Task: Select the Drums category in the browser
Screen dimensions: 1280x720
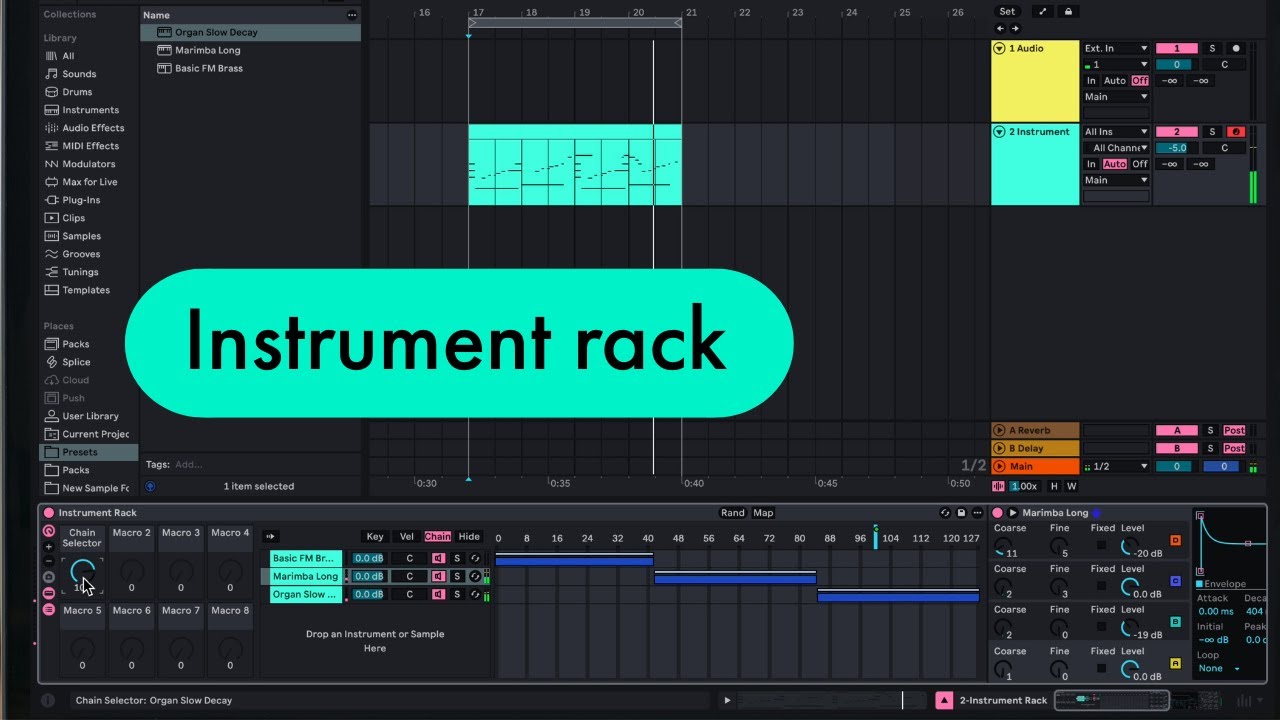Action: tap(77, 92)
